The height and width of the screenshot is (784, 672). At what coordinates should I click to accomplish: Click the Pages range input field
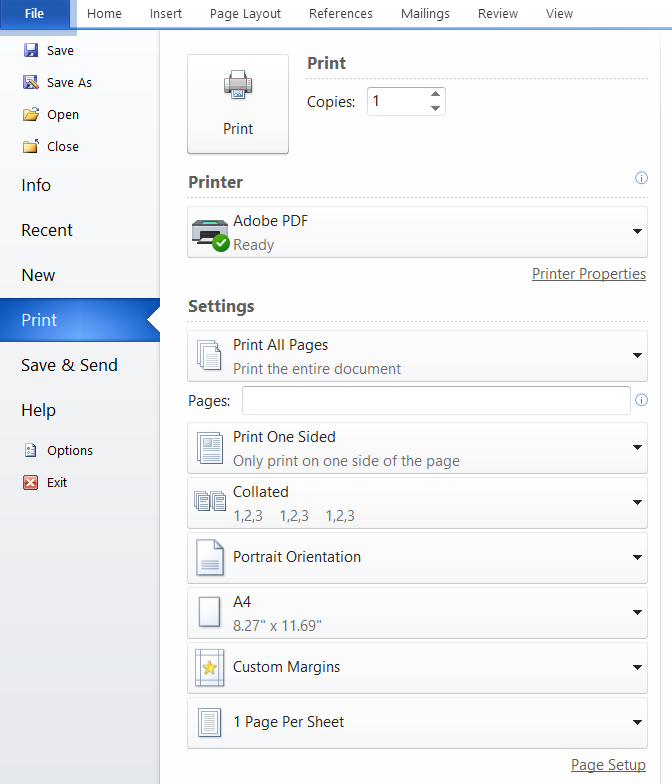[436, 400]
